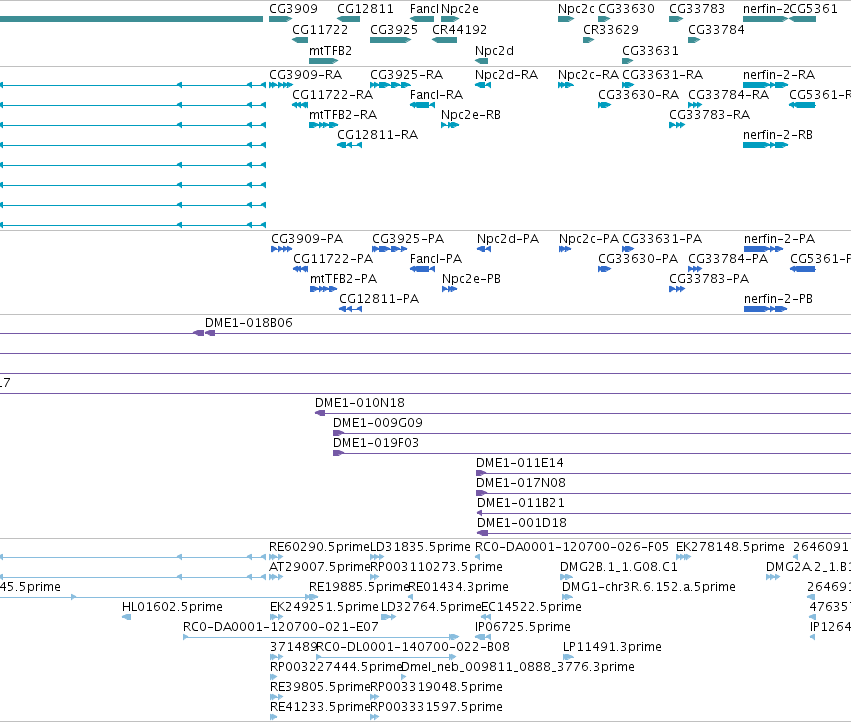Click the DME1-011B21 clone
The image size is (851, 722).
664,513
